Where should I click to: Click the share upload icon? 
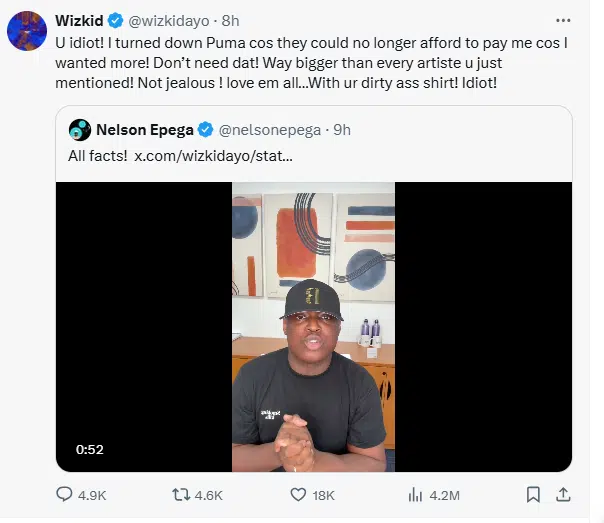click(x=563, y=494)
